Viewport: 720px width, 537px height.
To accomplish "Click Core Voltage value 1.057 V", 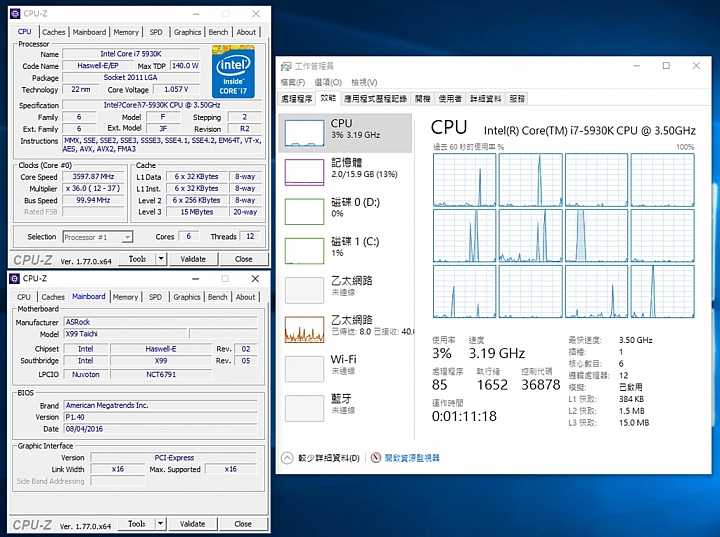I will point(176,89).
